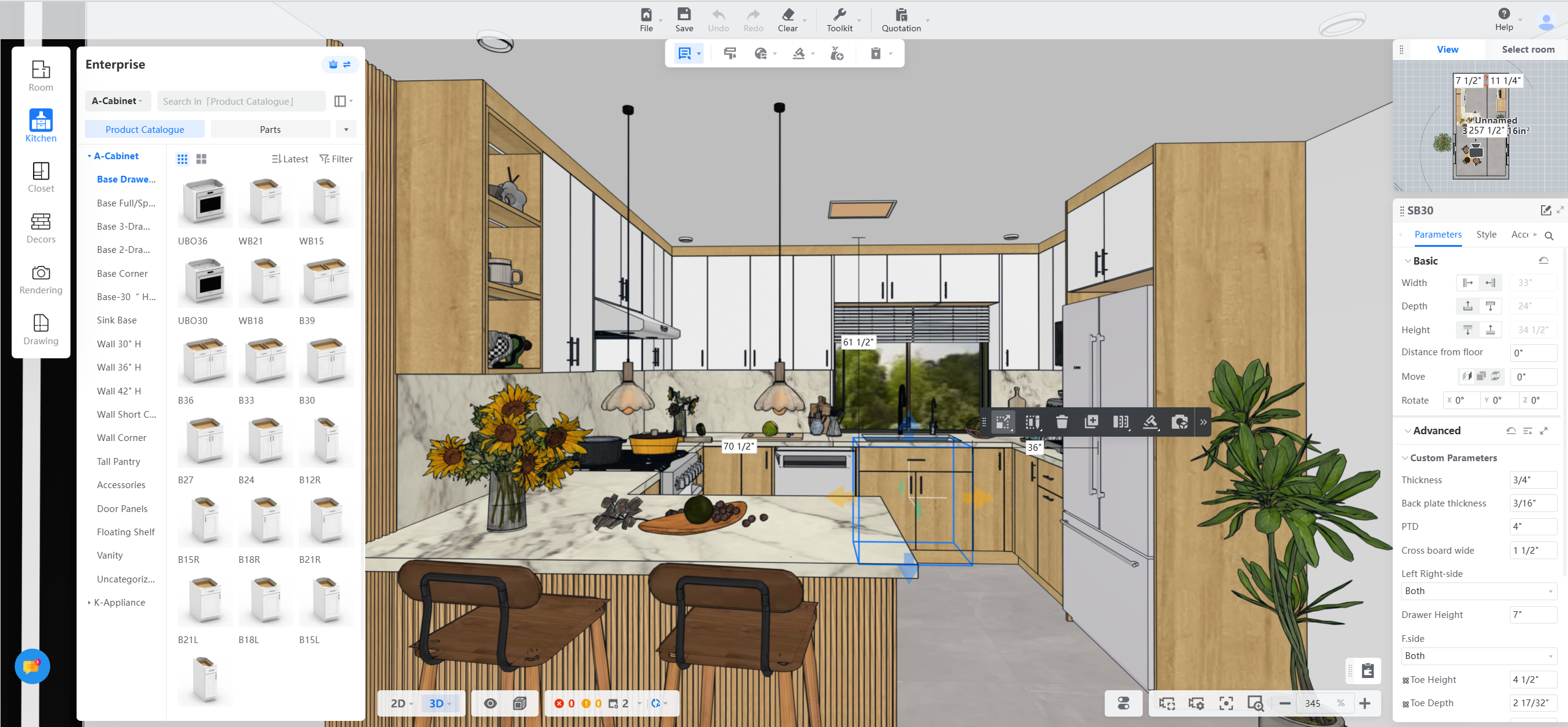This screenshot has height=727, width=1568.
Task: Collapse the A-Cabinet tree node
Action: pyautogui.click(x=89, y=156)
